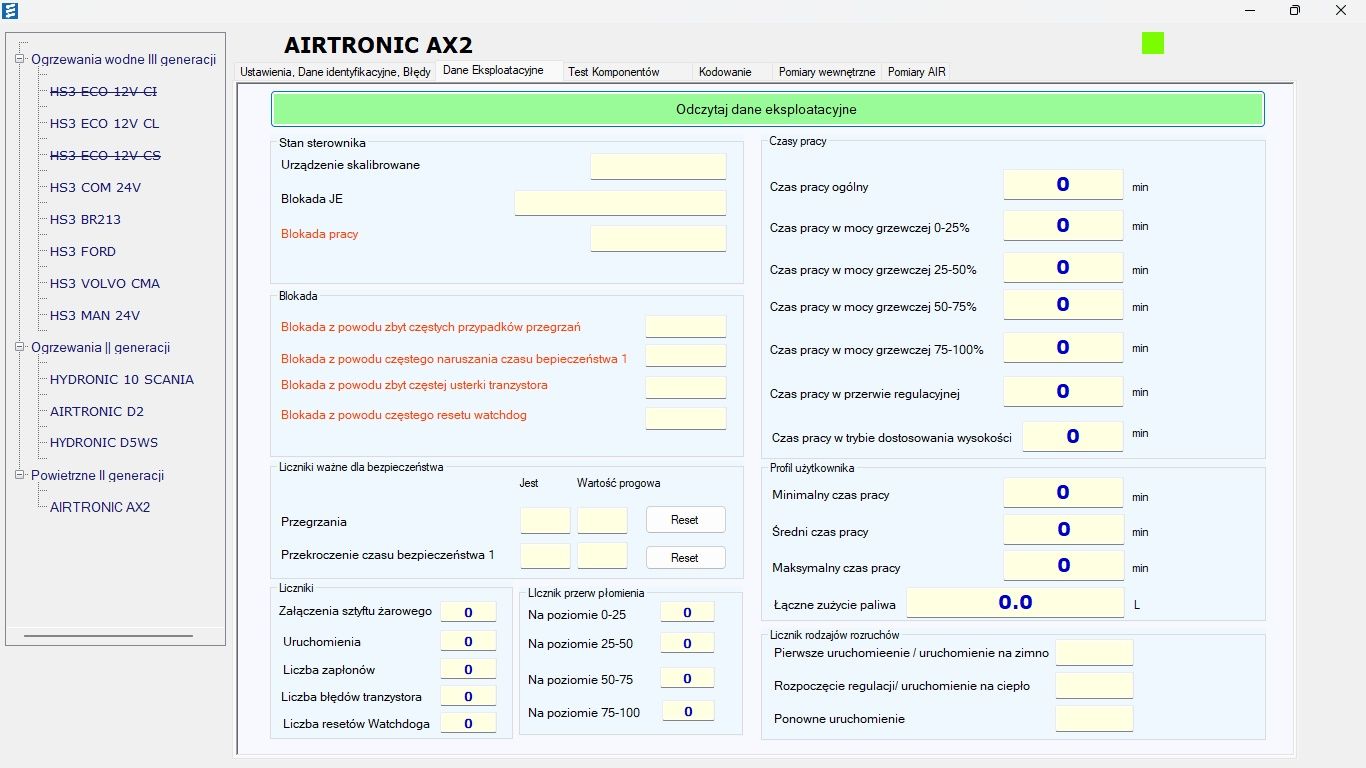Collapse Ogrzewania wodne III generacji tree node

click(x=19, y=59)
